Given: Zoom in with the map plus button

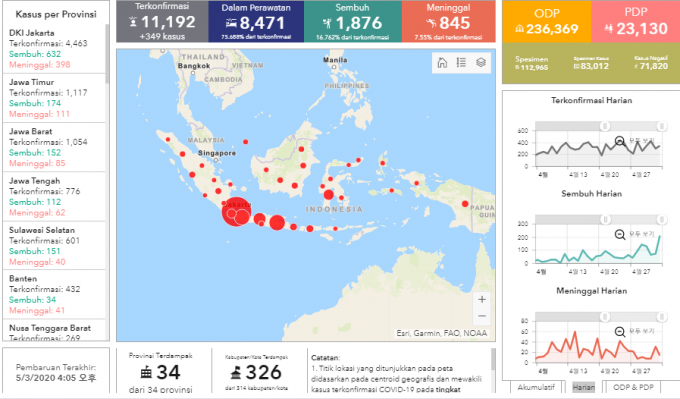Looking at the screenshot, I should 482,299.
